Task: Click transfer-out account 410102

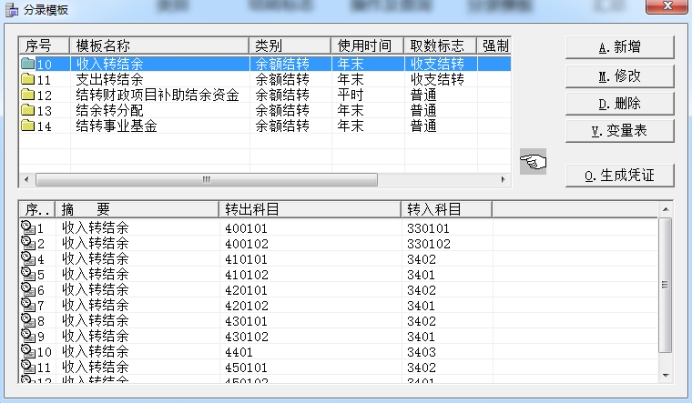Action: 247,275
